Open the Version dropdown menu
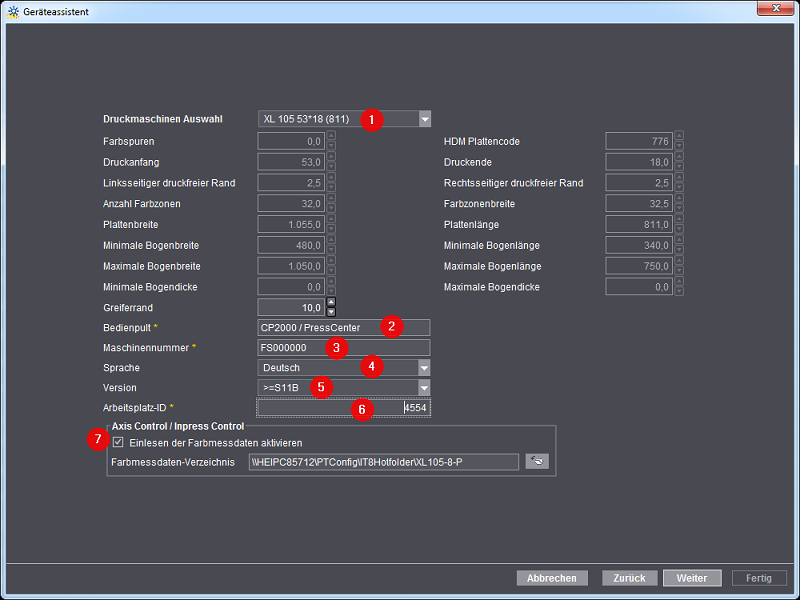Image resolution: width=800 pixels, height=600 pixels. tap(424, 387)
